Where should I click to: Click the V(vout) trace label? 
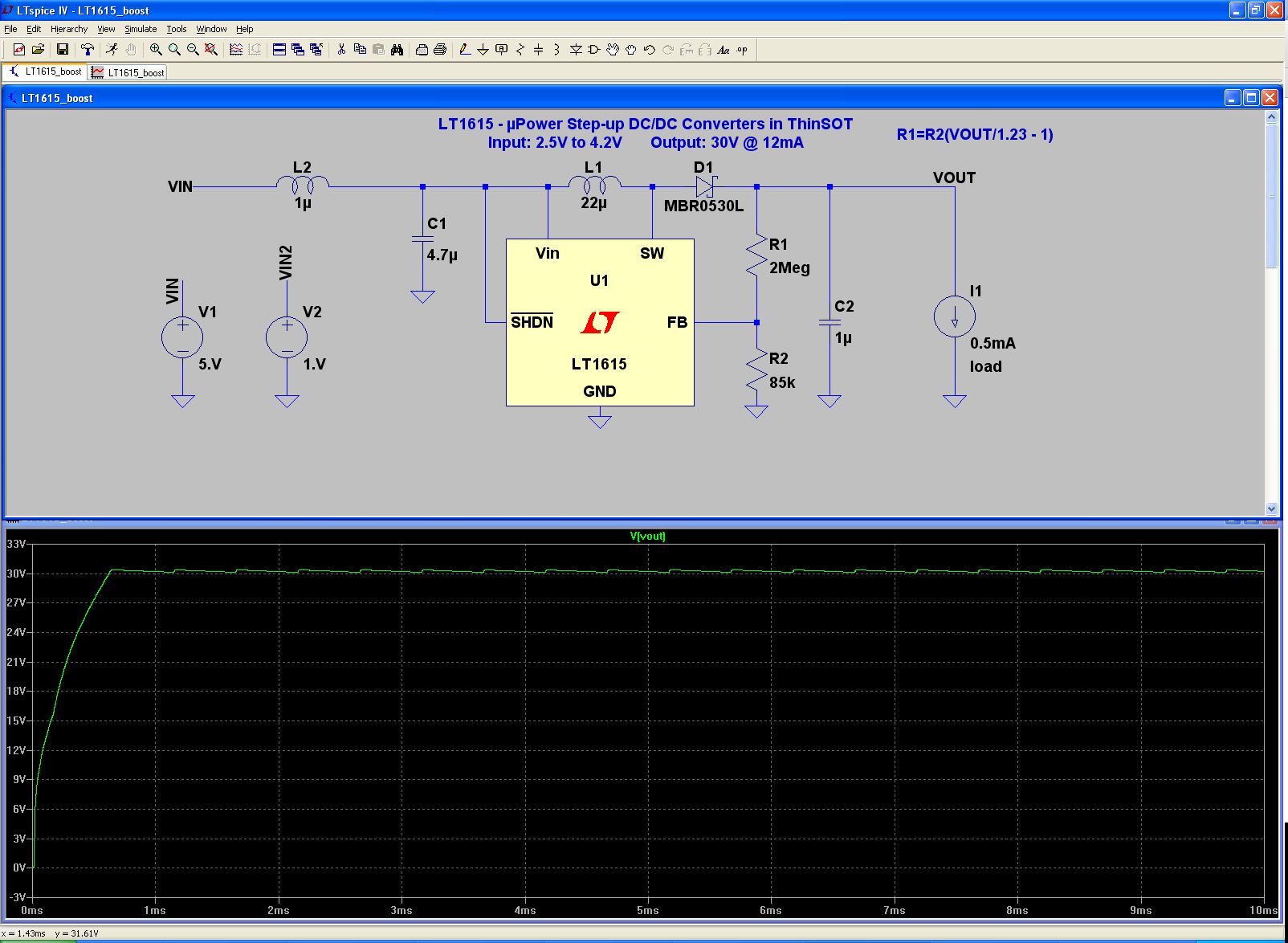[647, 536]
